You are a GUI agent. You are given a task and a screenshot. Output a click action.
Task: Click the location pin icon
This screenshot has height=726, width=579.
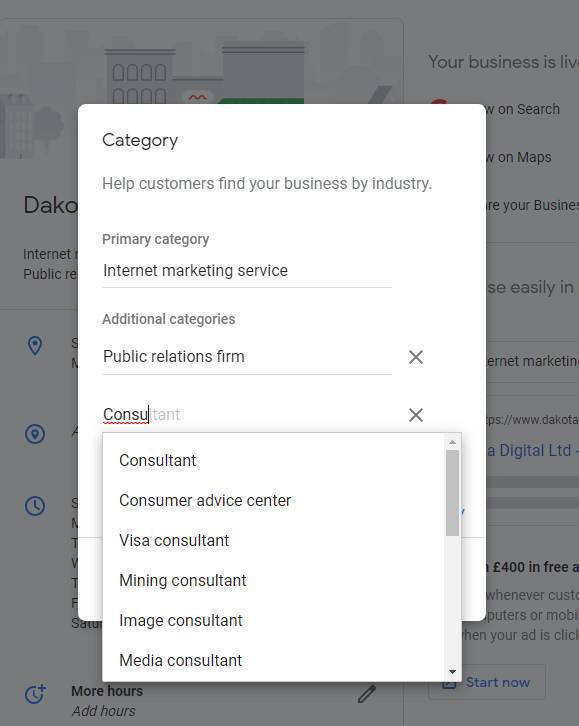pyautogui.click(x=35, y=346)
